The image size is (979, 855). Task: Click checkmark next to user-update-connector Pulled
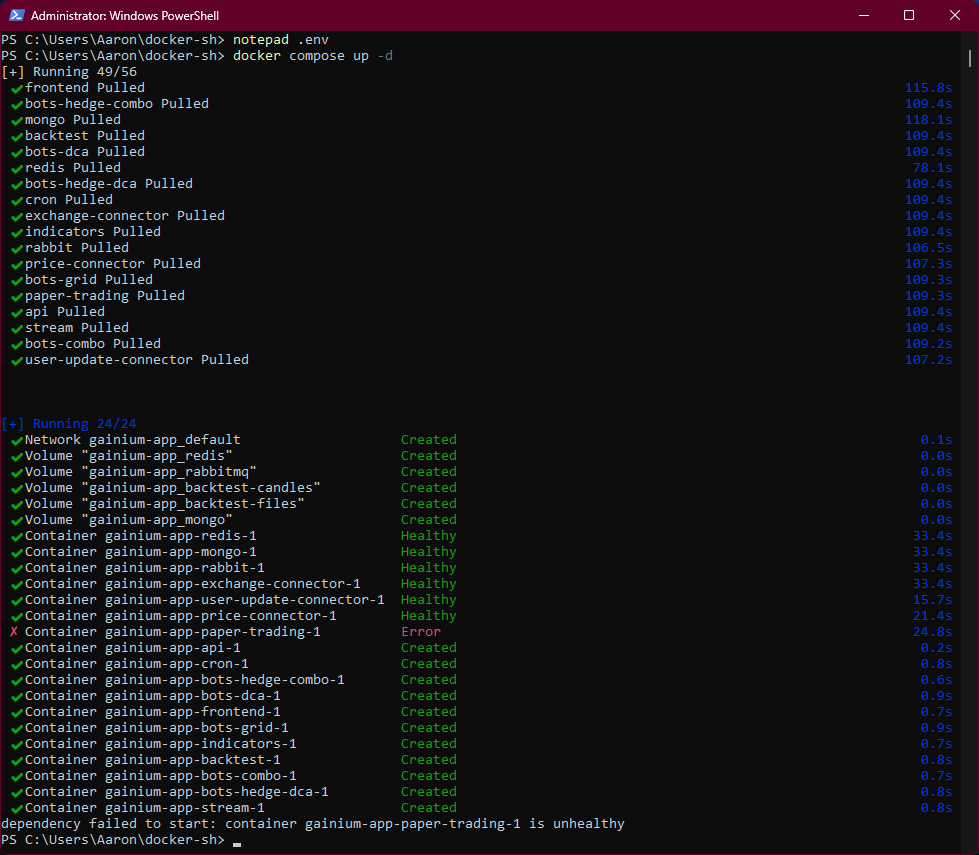[17, 360]
